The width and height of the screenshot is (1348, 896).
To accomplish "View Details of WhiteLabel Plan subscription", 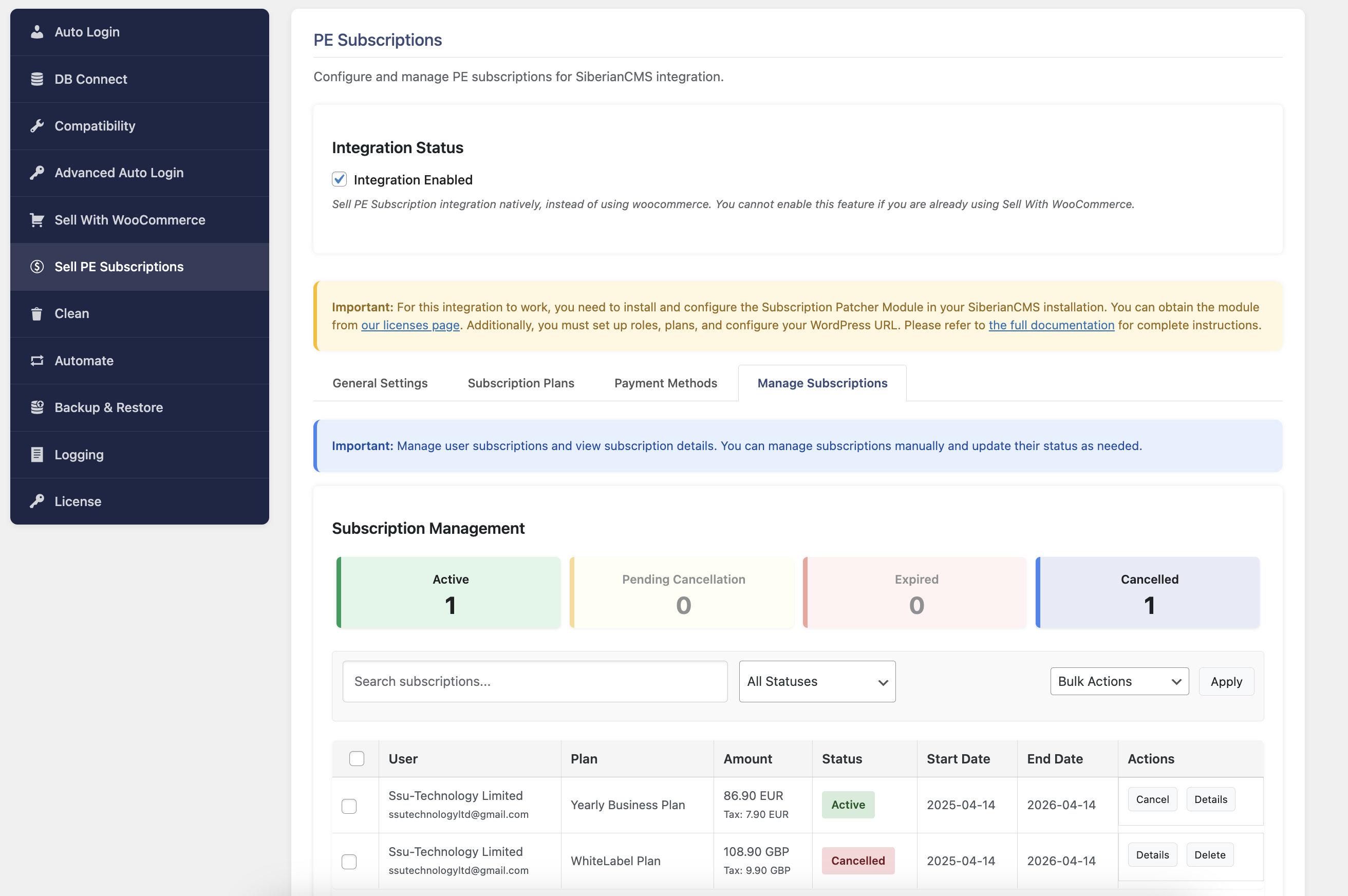I will pyautogui.click(x=1152, y=854).
